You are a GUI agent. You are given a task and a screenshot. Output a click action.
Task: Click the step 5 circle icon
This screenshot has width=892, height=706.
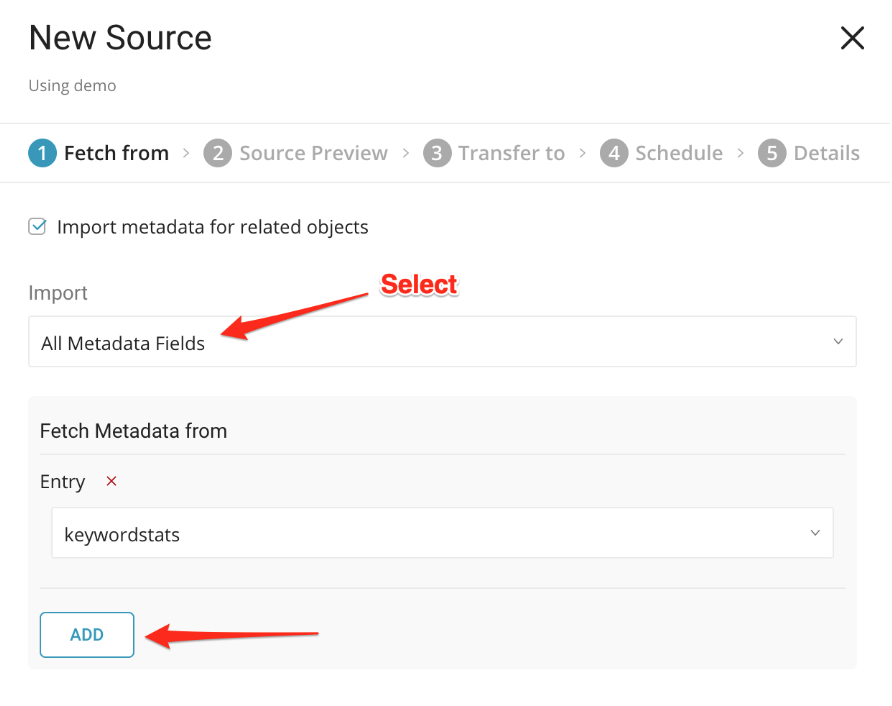click(771, 153)
